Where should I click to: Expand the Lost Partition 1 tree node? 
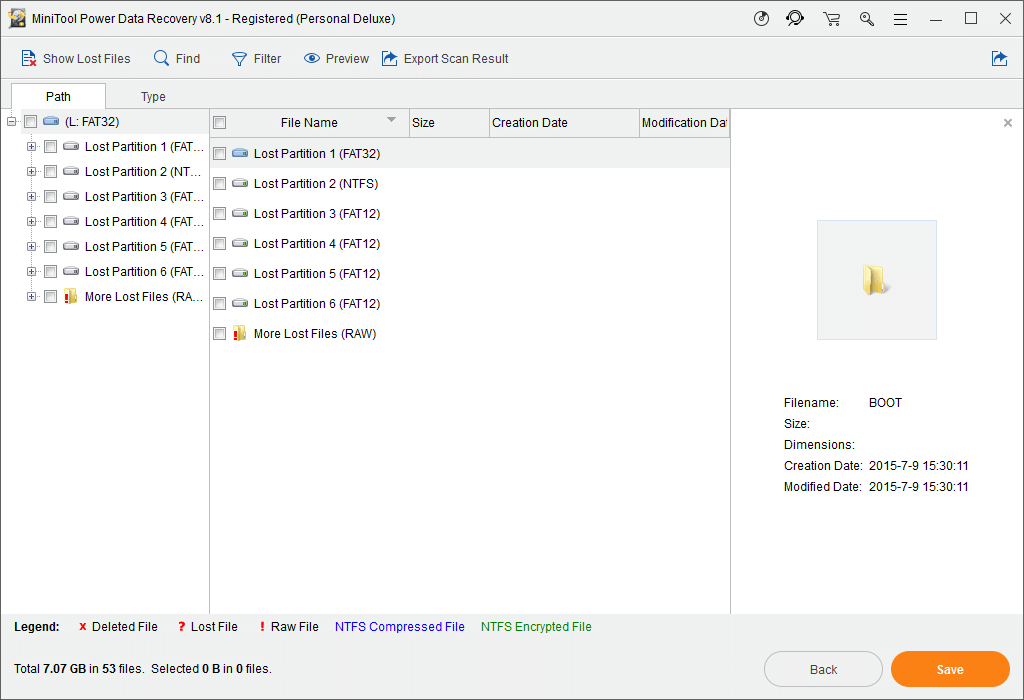coord(30,145)
